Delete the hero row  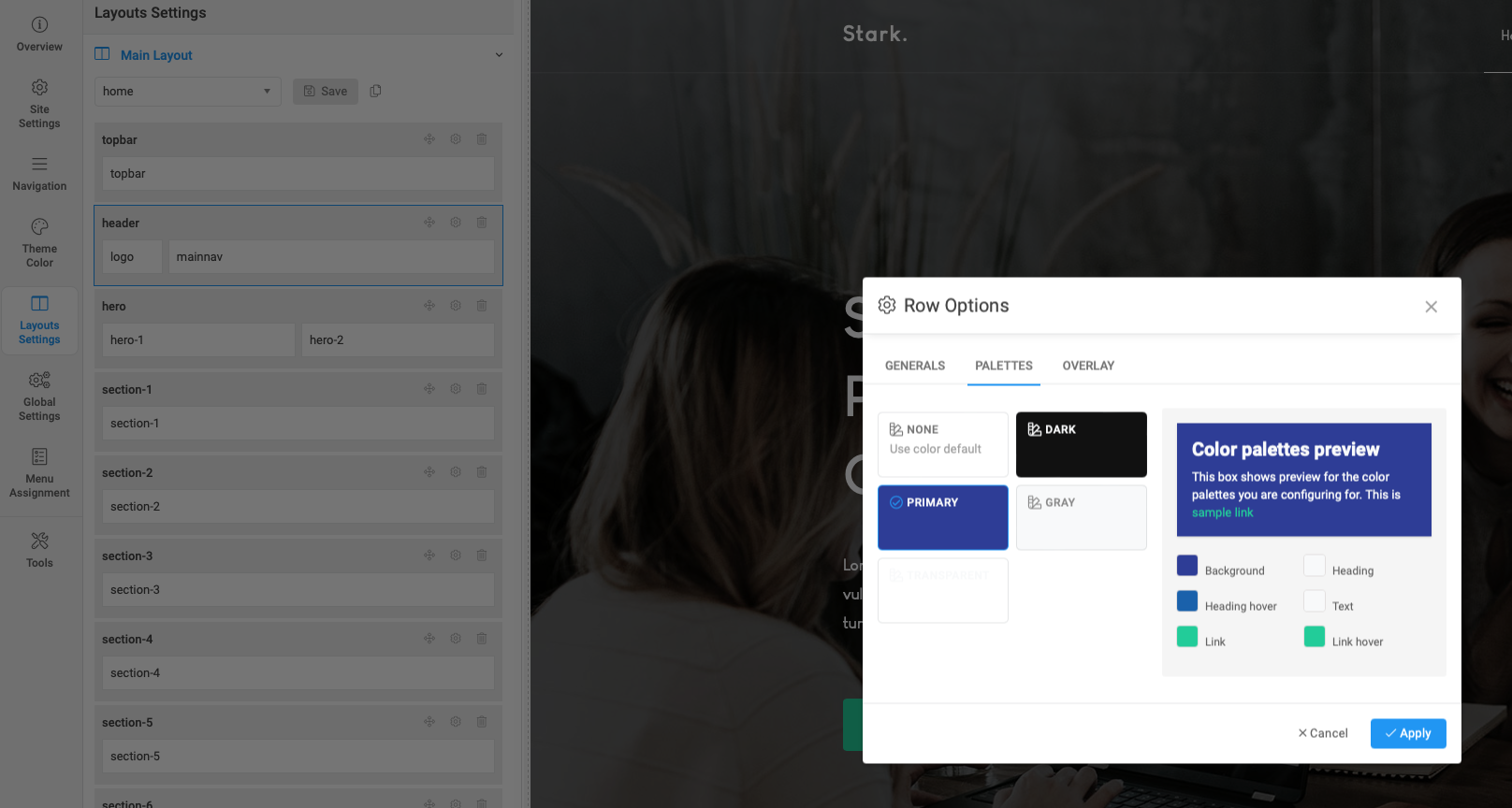[482, 306]
